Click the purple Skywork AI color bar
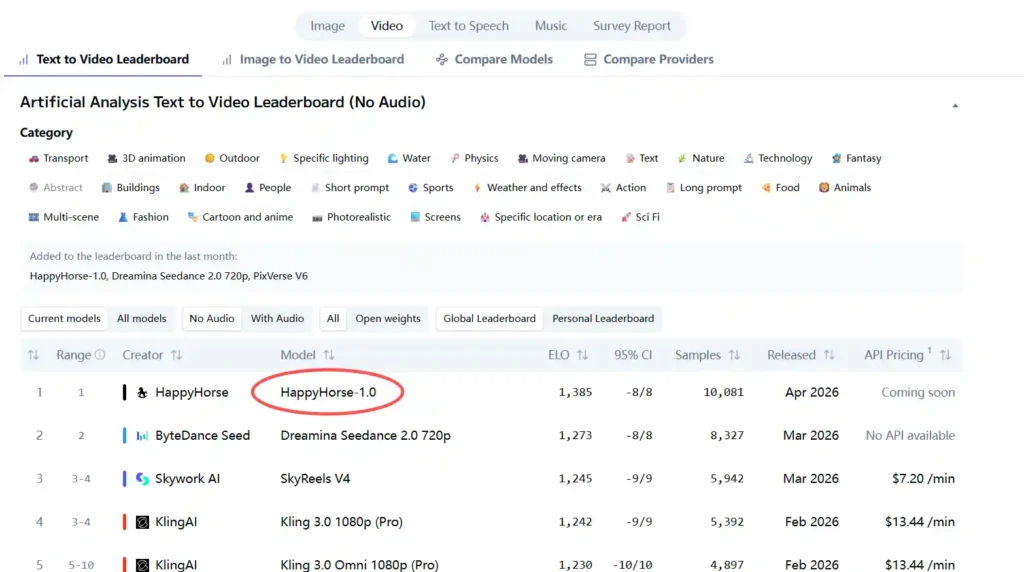1024x572 pixels. click(124, 479)
